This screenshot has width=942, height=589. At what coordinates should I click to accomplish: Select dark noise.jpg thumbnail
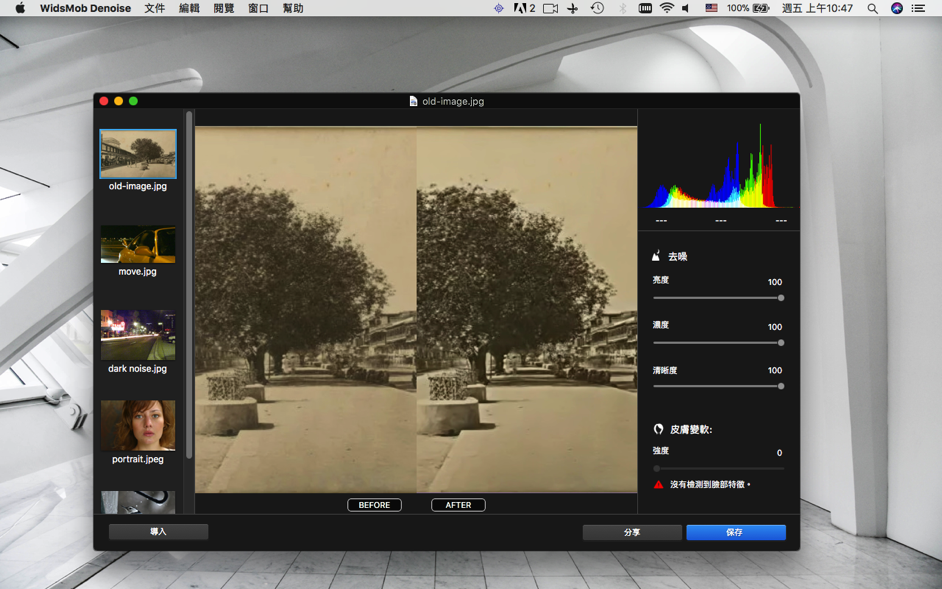tap(138, 335)
